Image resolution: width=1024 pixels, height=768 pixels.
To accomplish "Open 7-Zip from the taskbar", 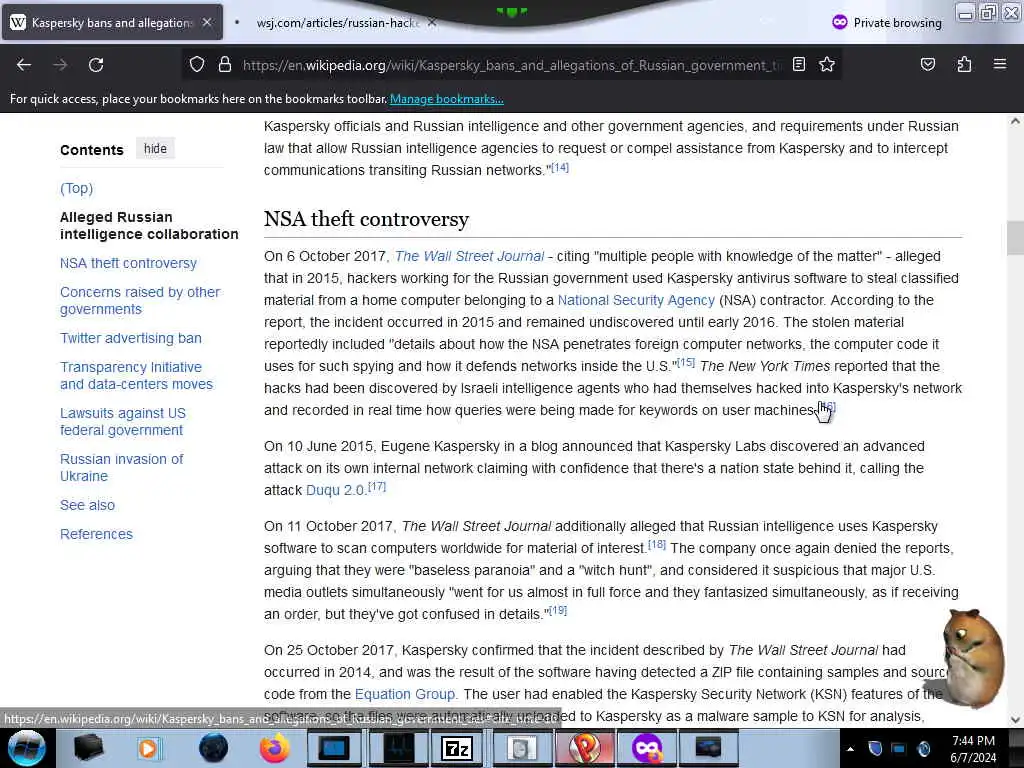I will point(456,748).
